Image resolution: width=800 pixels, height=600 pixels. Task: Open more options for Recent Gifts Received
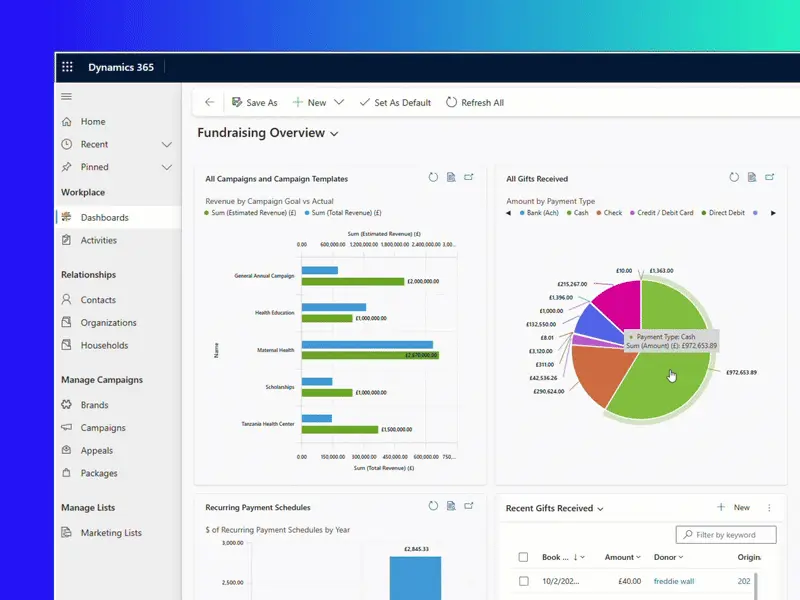click(769, 508)
